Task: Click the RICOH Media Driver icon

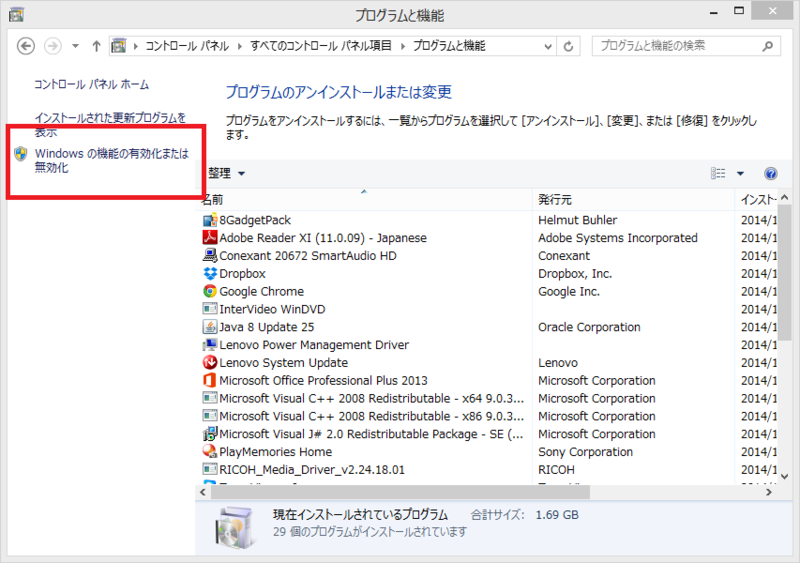Action: pyautogui.click(x=210, y=469)
